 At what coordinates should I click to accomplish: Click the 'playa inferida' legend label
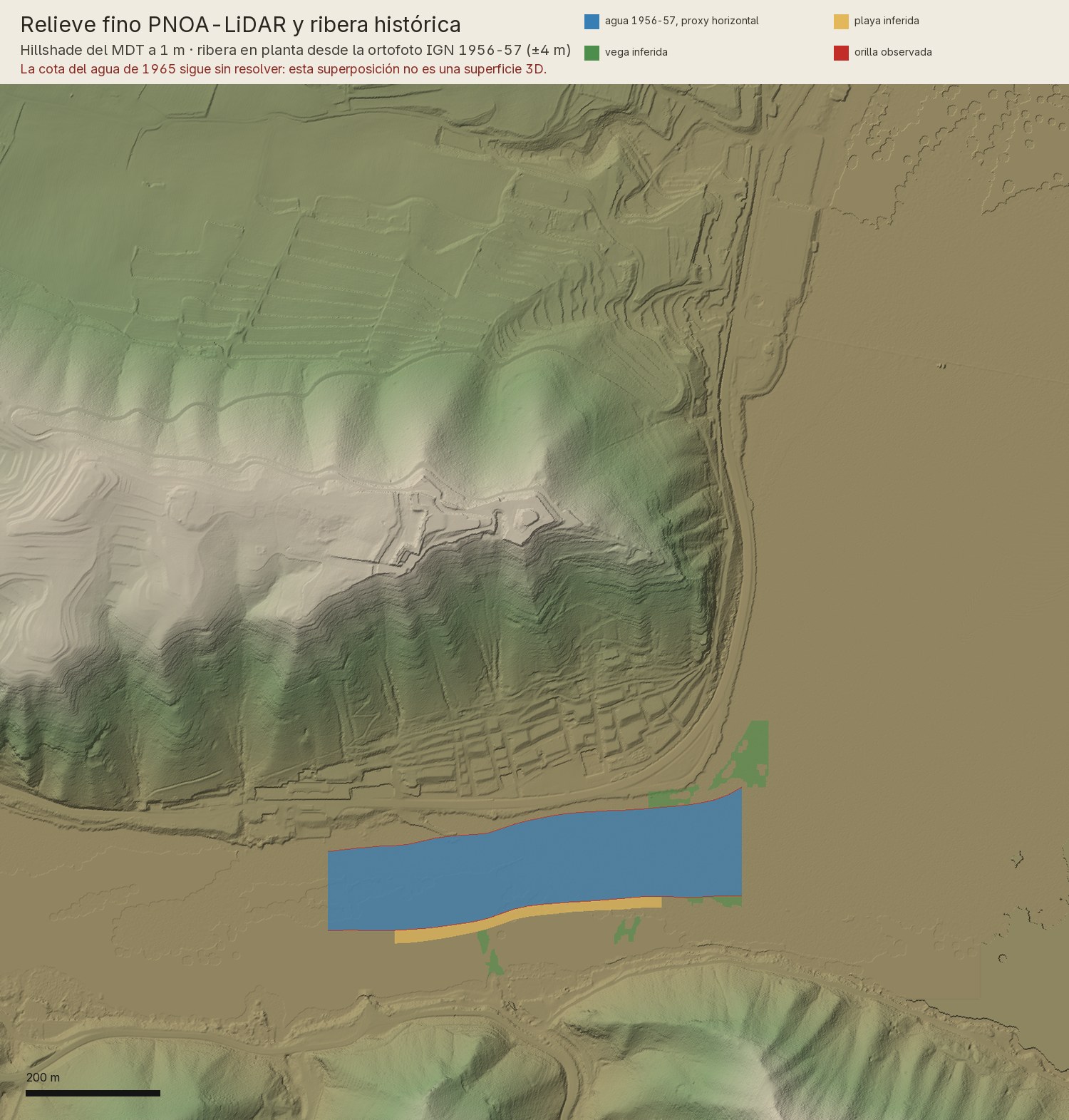887,21
